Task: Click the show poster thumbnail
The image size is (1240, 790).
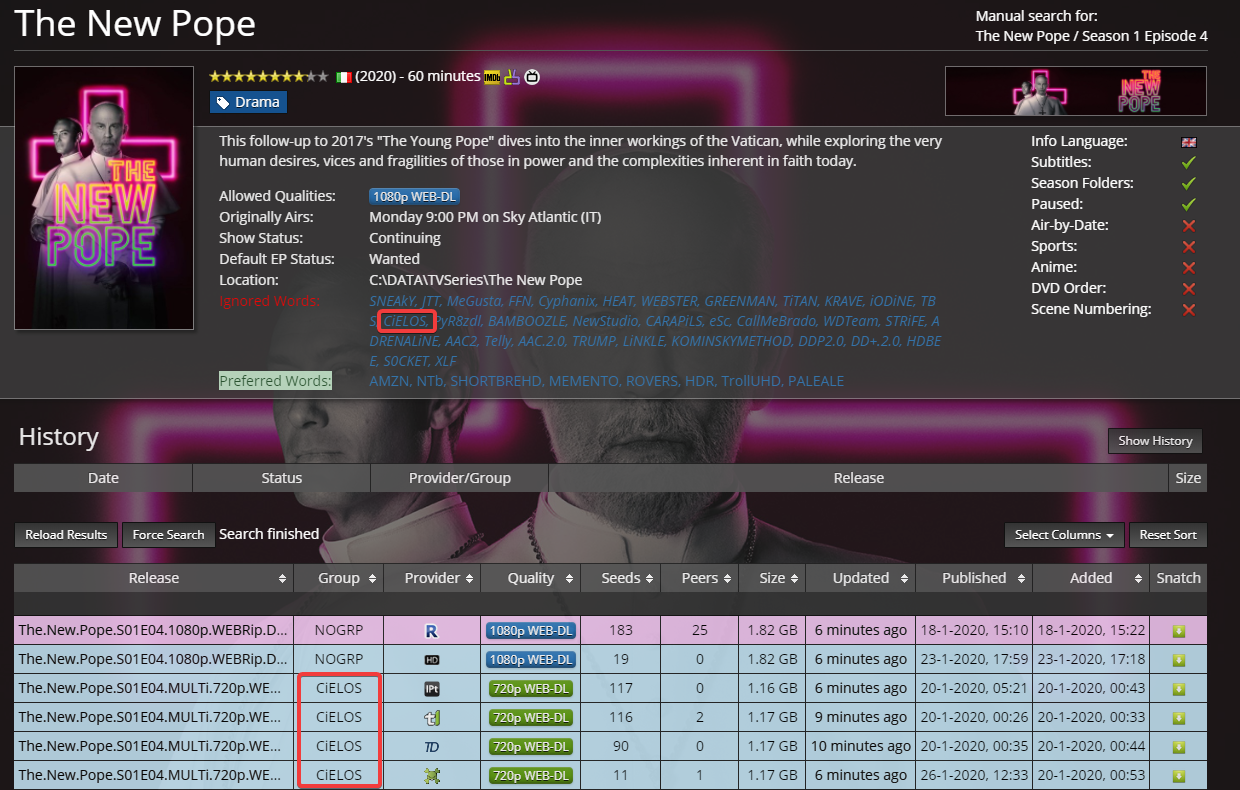Action: [104, 198]
